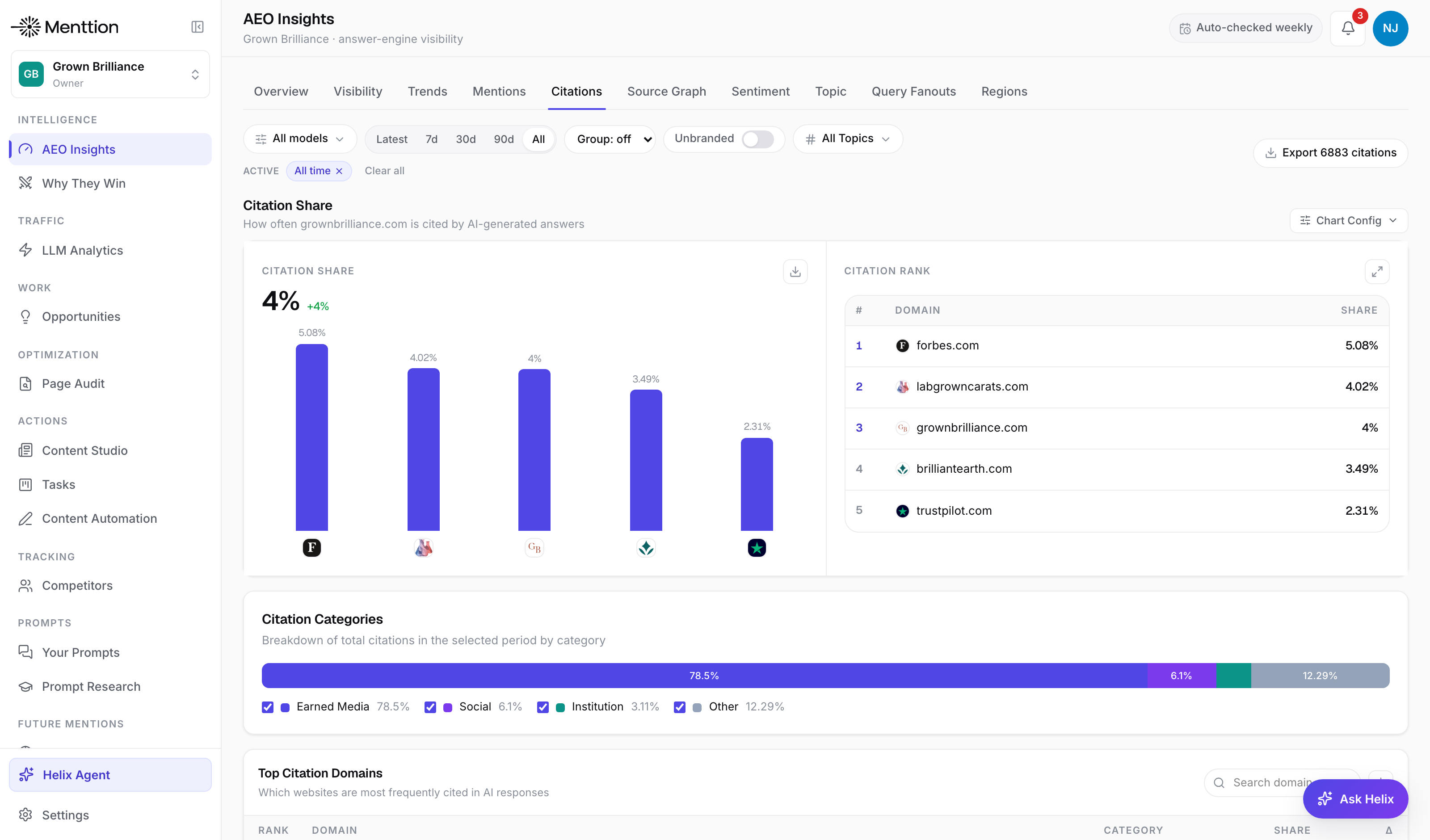Open the Opportunities section
Viewport: 1430px width, 840px height.
click(111, 317)
